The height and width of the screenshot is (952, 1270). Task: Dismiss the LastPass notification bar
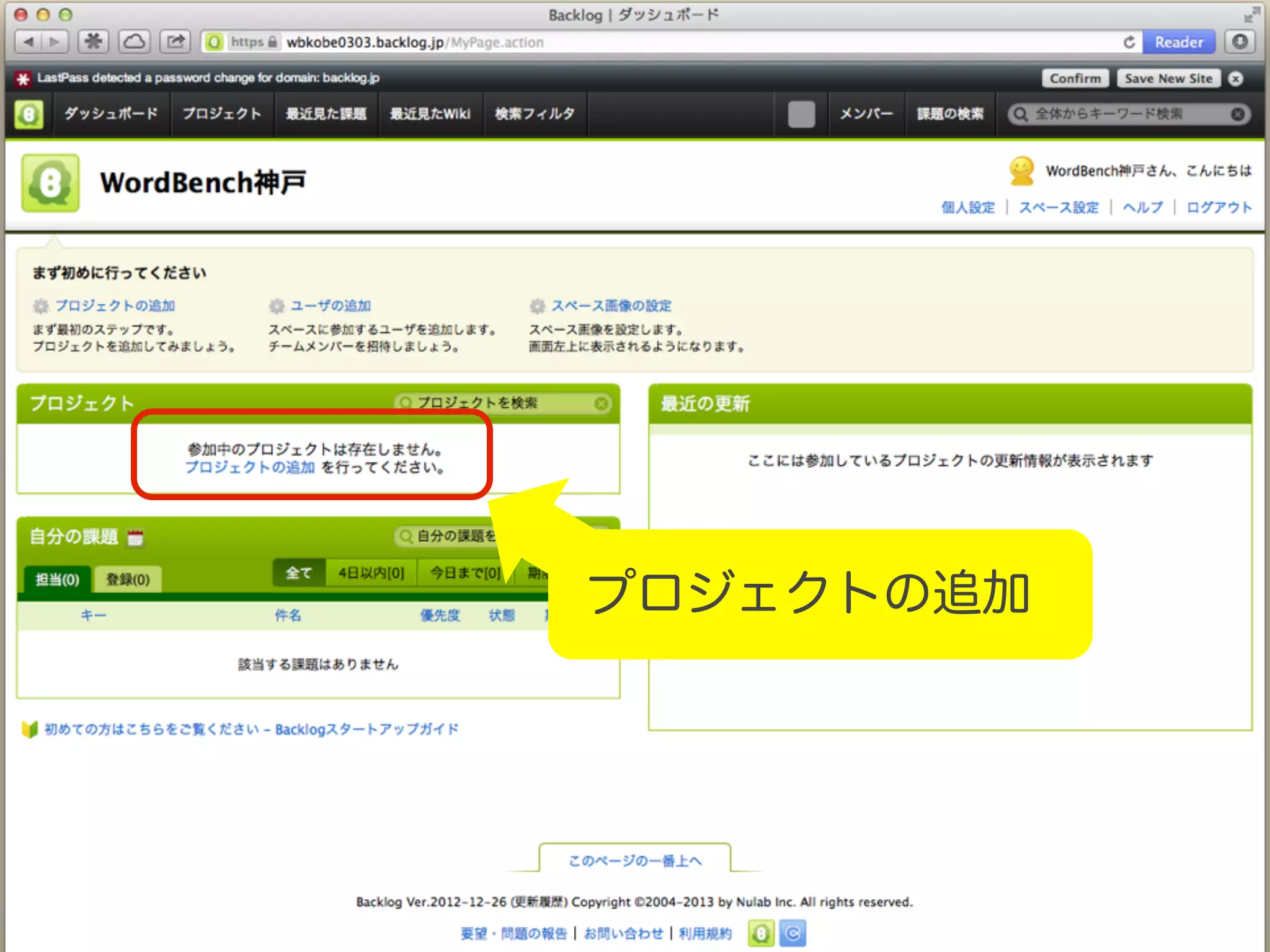pyautogui.click(x=1236, y=79)
